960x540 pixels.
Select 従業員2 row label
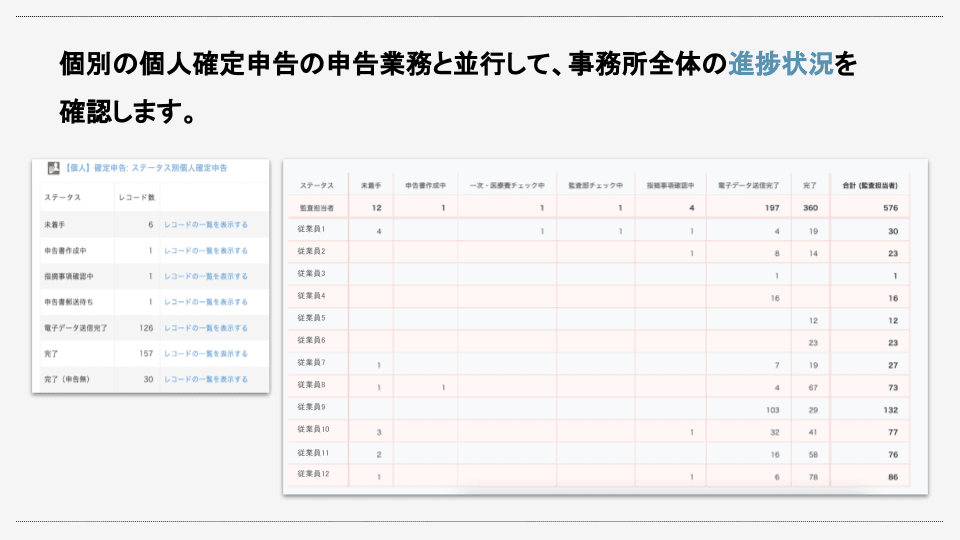[x=312, y=251]
